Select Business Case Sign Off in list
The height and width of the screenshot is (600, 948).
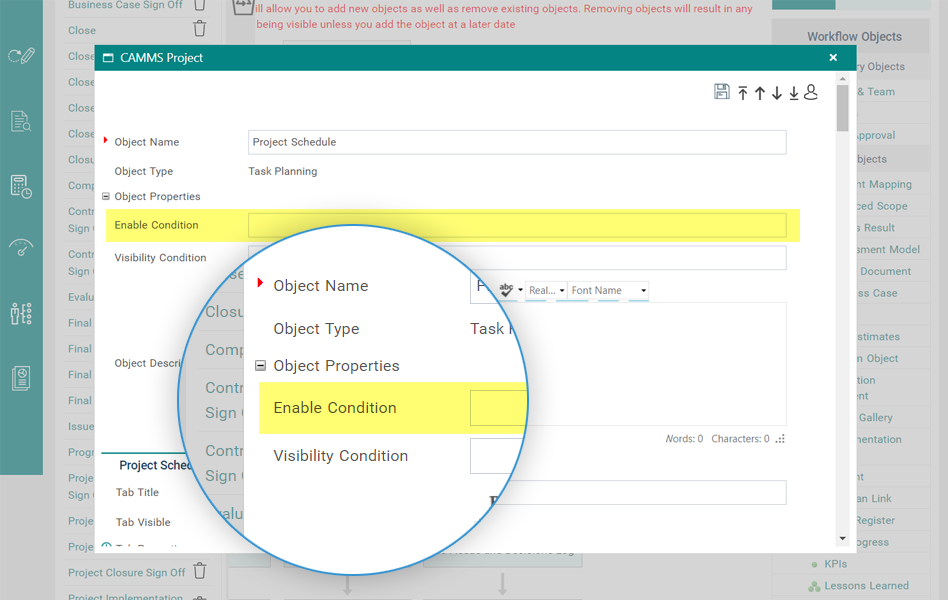pyautogui.click(x=125, y=5)
